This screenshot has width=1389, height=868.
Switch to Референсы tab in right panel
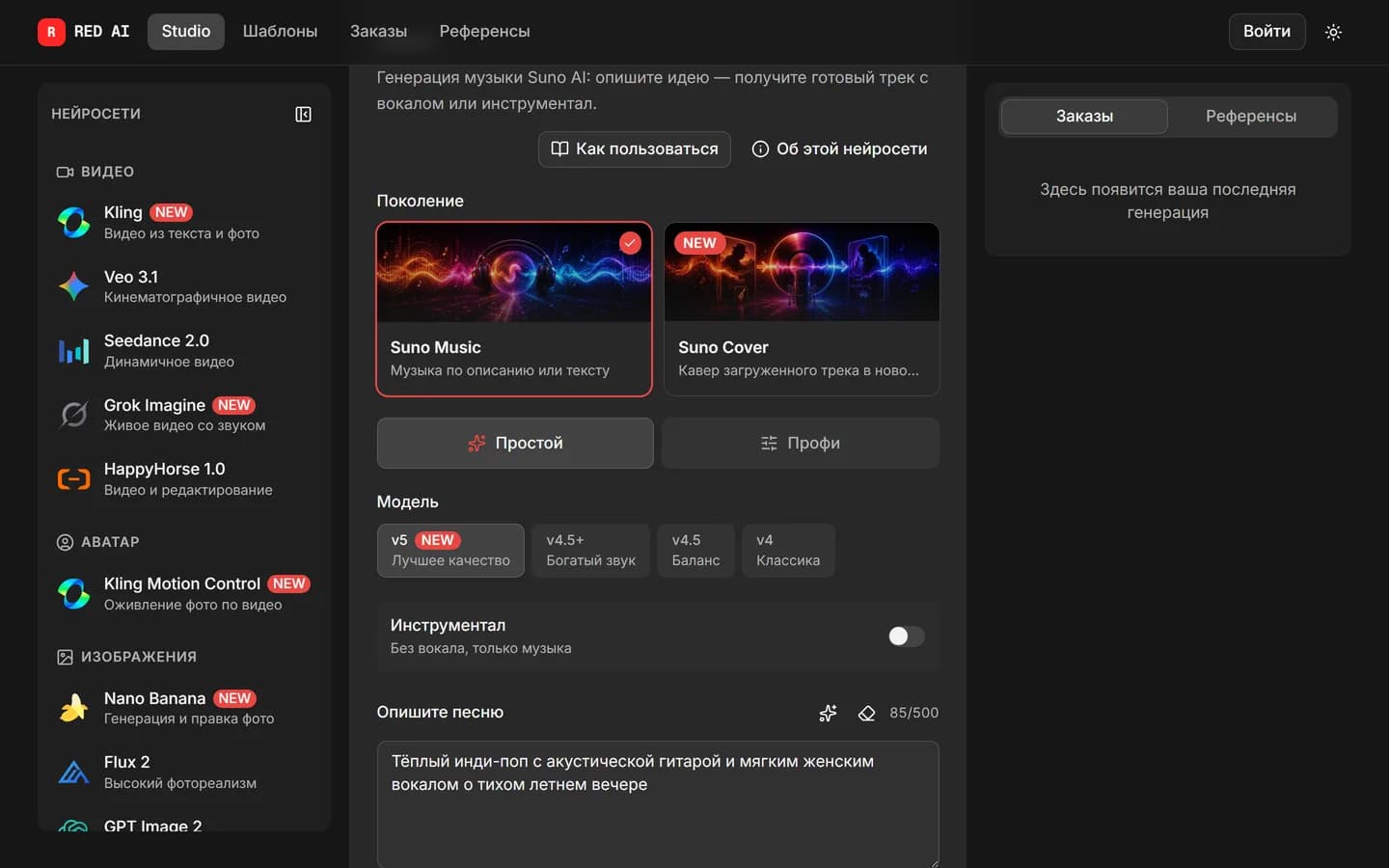(x=1251, y=116)
